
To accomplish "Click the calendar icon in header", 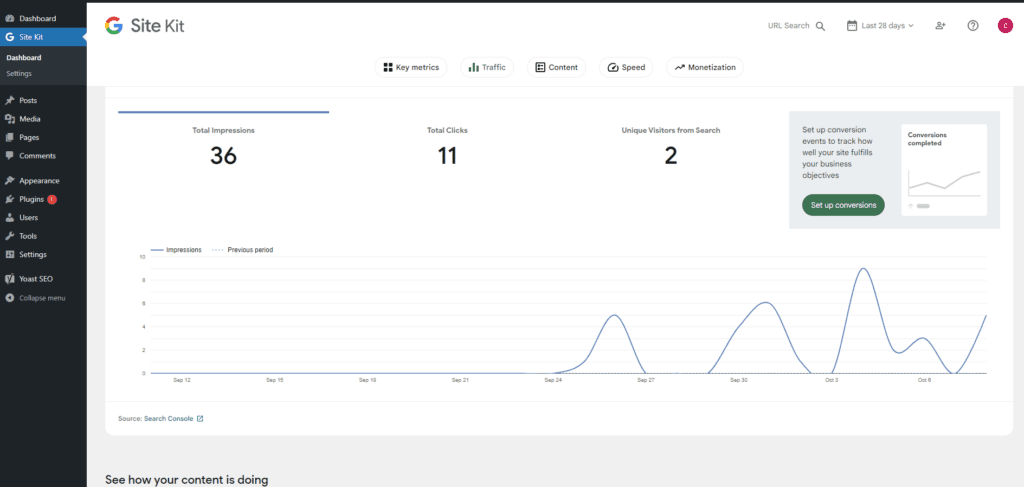I will pyautogui.click(x=852, y=26).
